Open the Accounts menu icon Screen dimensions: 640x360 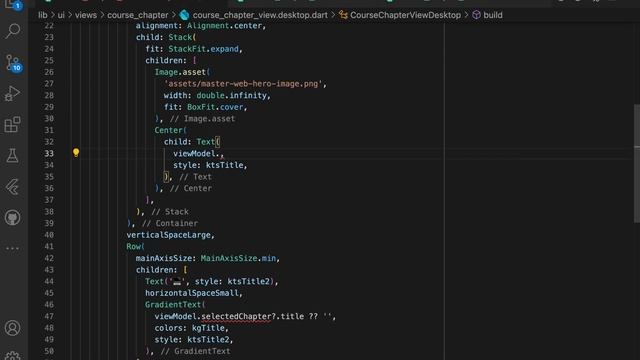coord(13,328)
